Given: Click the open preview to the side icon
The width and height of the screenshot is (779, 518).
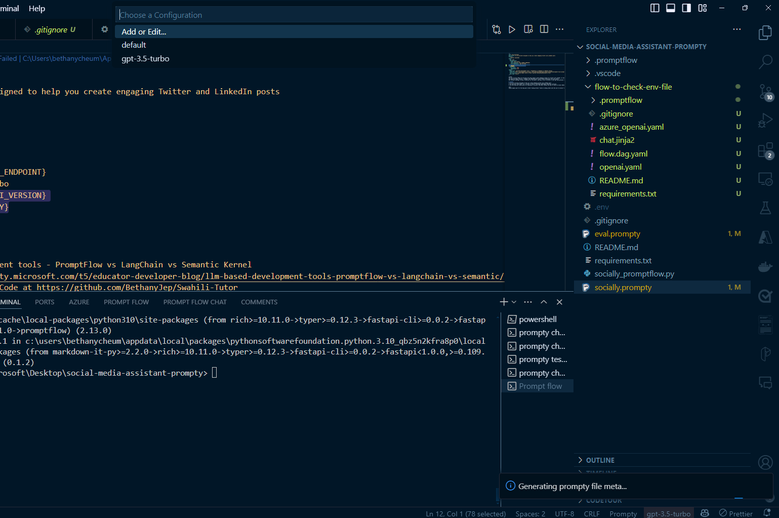Looking at the screenshot, I should [x=528, y=29].
